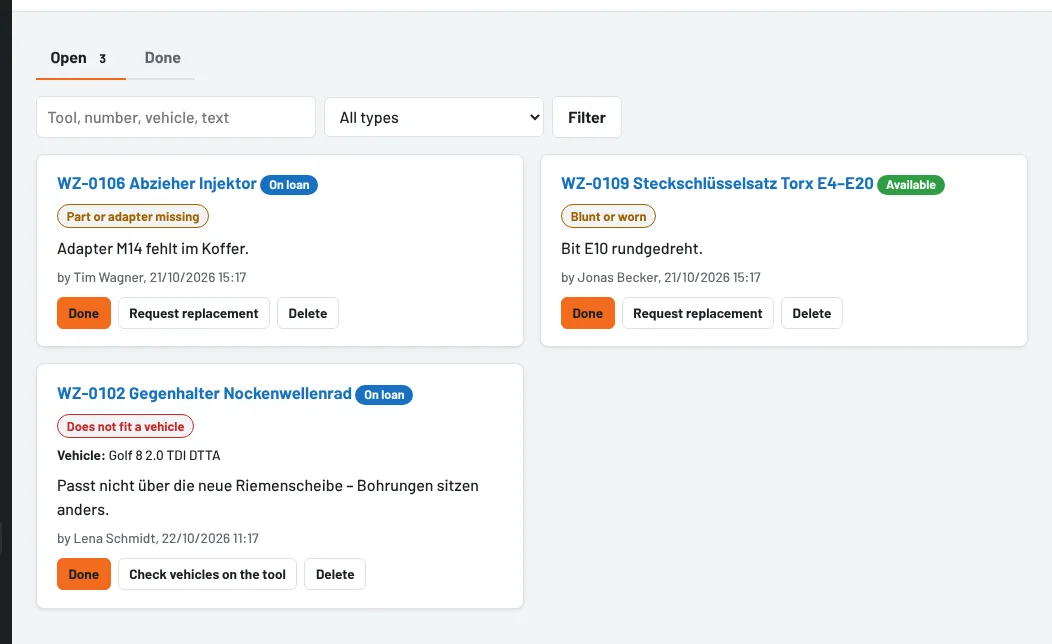Screen dimensions: 1052x644
Task: Click the On loan badge on WZ-0106
Action: [x=289, y=184]
